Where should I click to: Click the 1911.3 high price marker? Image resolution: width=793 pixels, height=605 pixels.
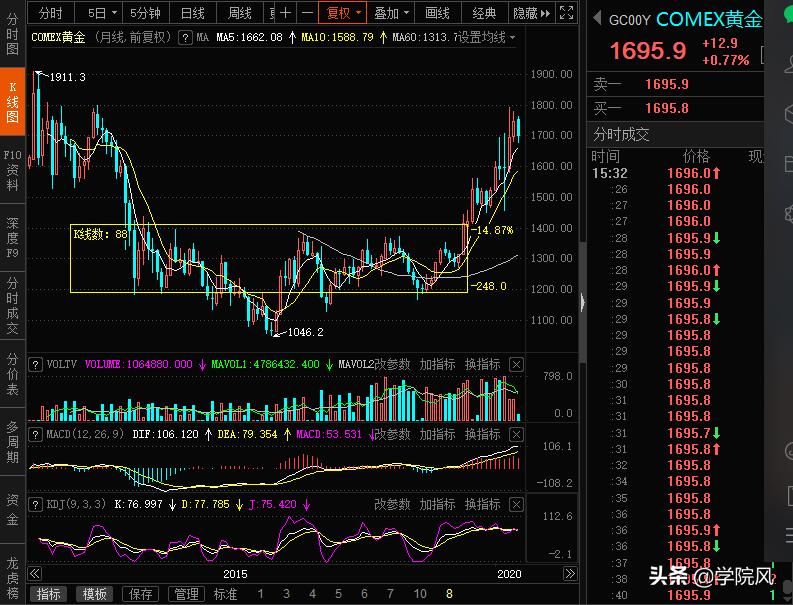(67, 77)
